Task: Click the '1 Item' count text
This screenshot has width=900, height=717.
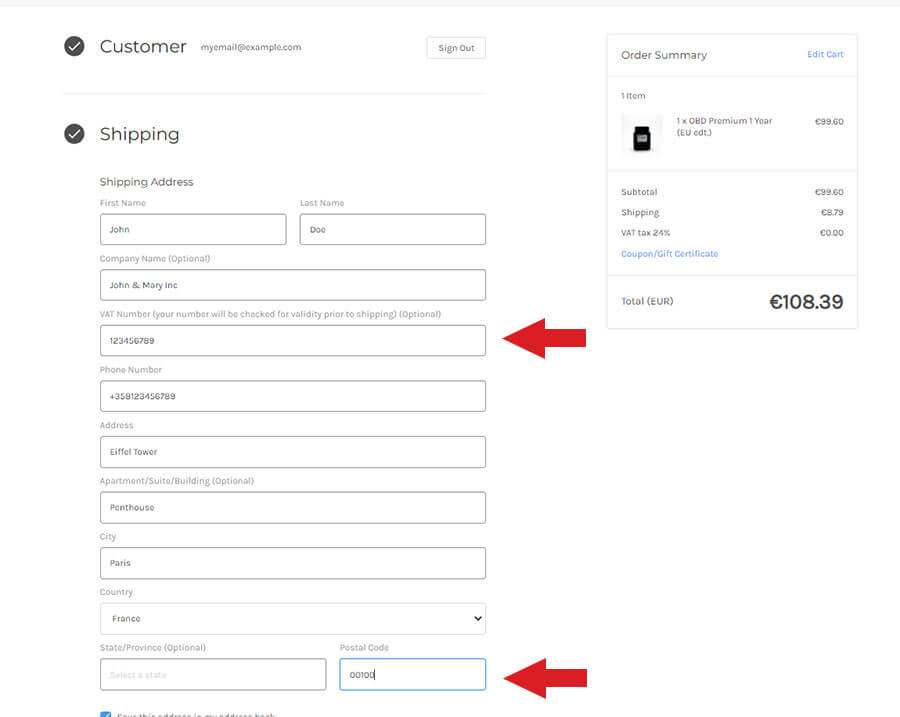Action: (633, 96)
